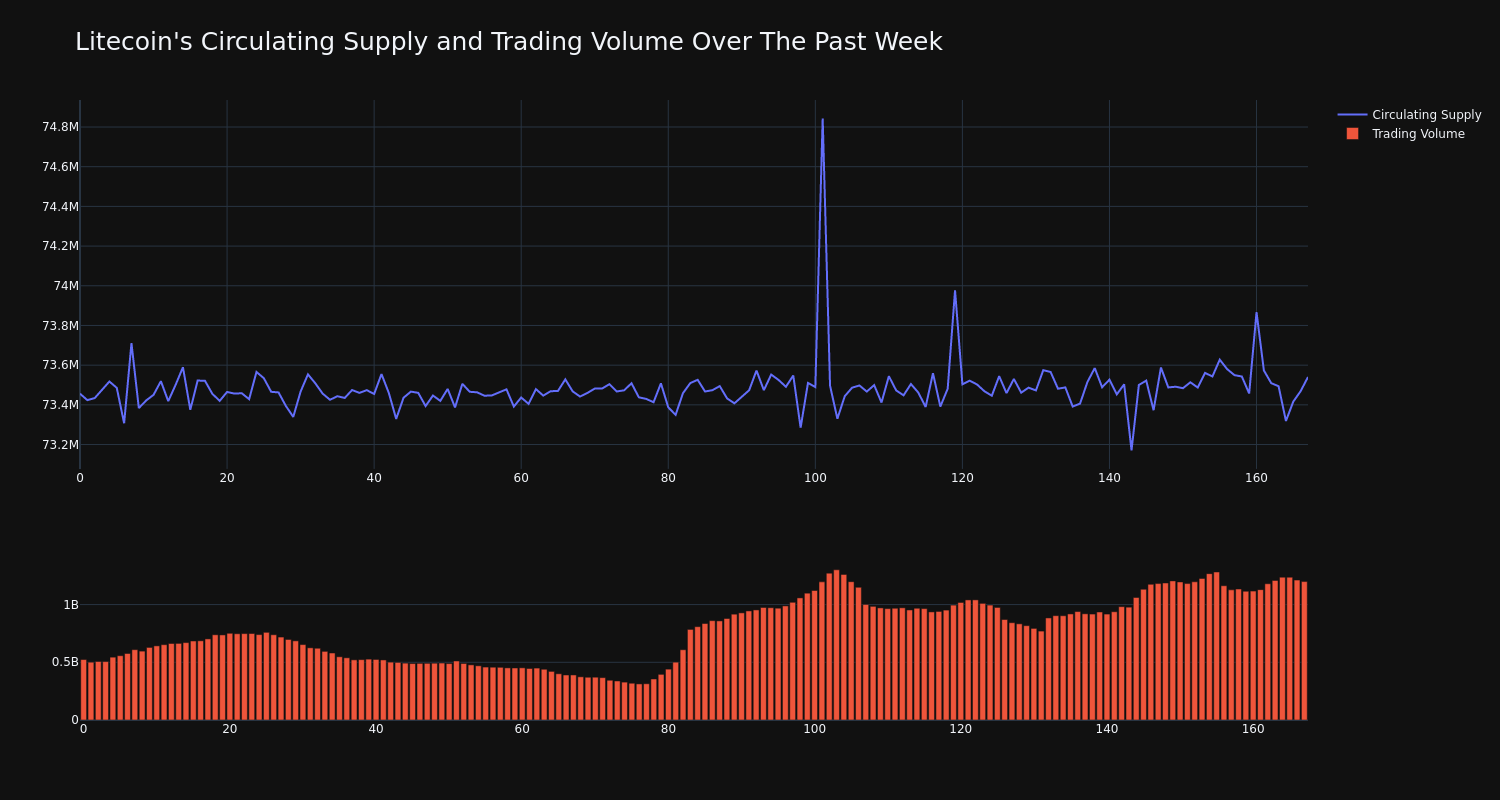Screen dimensions: 1500x800
Task: Click the 73.2M y-axis label
Action: pyautogui.click(x=60, y=445)
